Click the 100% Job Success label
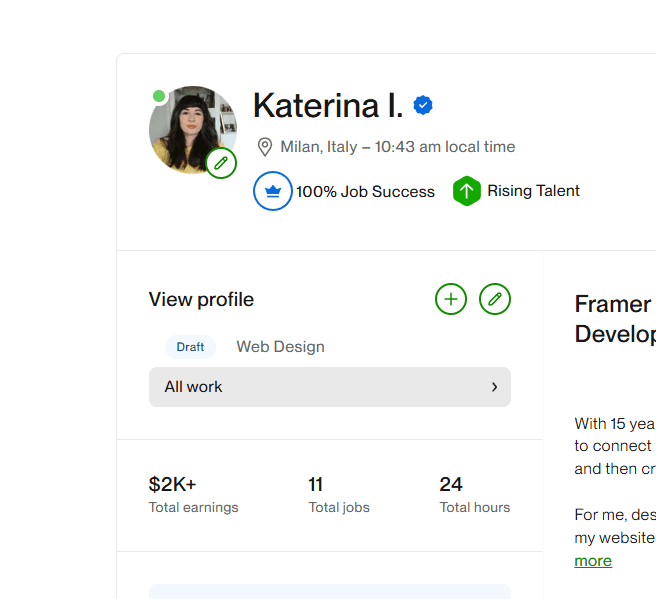This screenshot has width=656, height=599. [x=365, y=191]
